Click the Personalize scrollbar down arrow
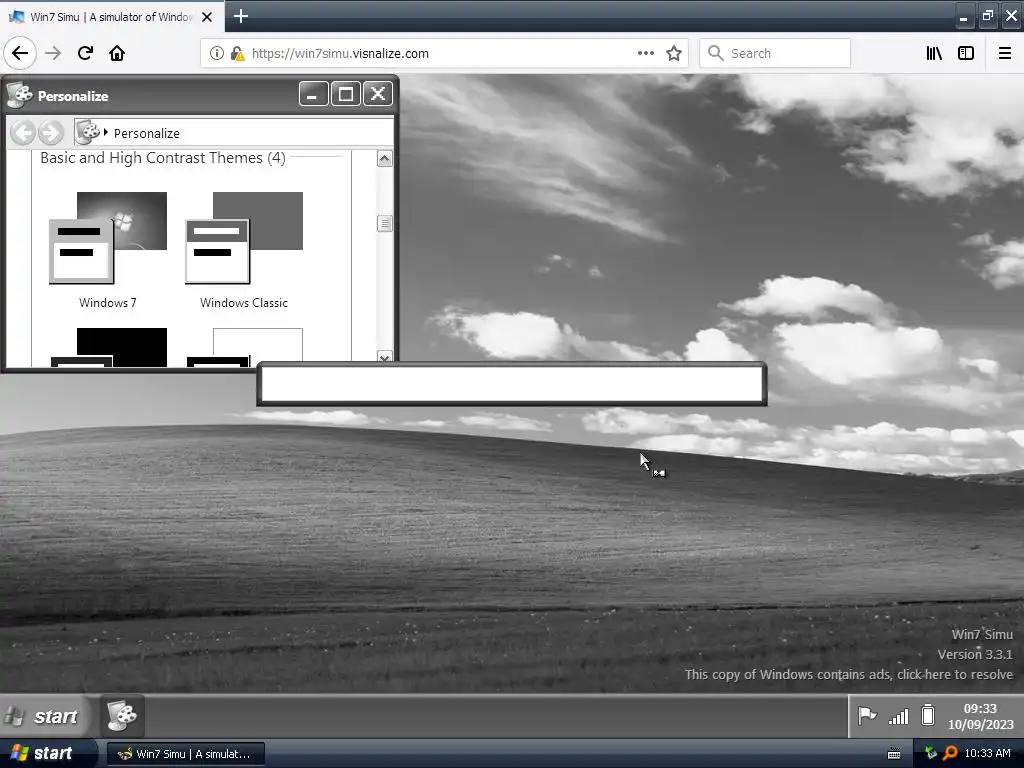The width and height of the screenshot is (1024, 768). 385,357
